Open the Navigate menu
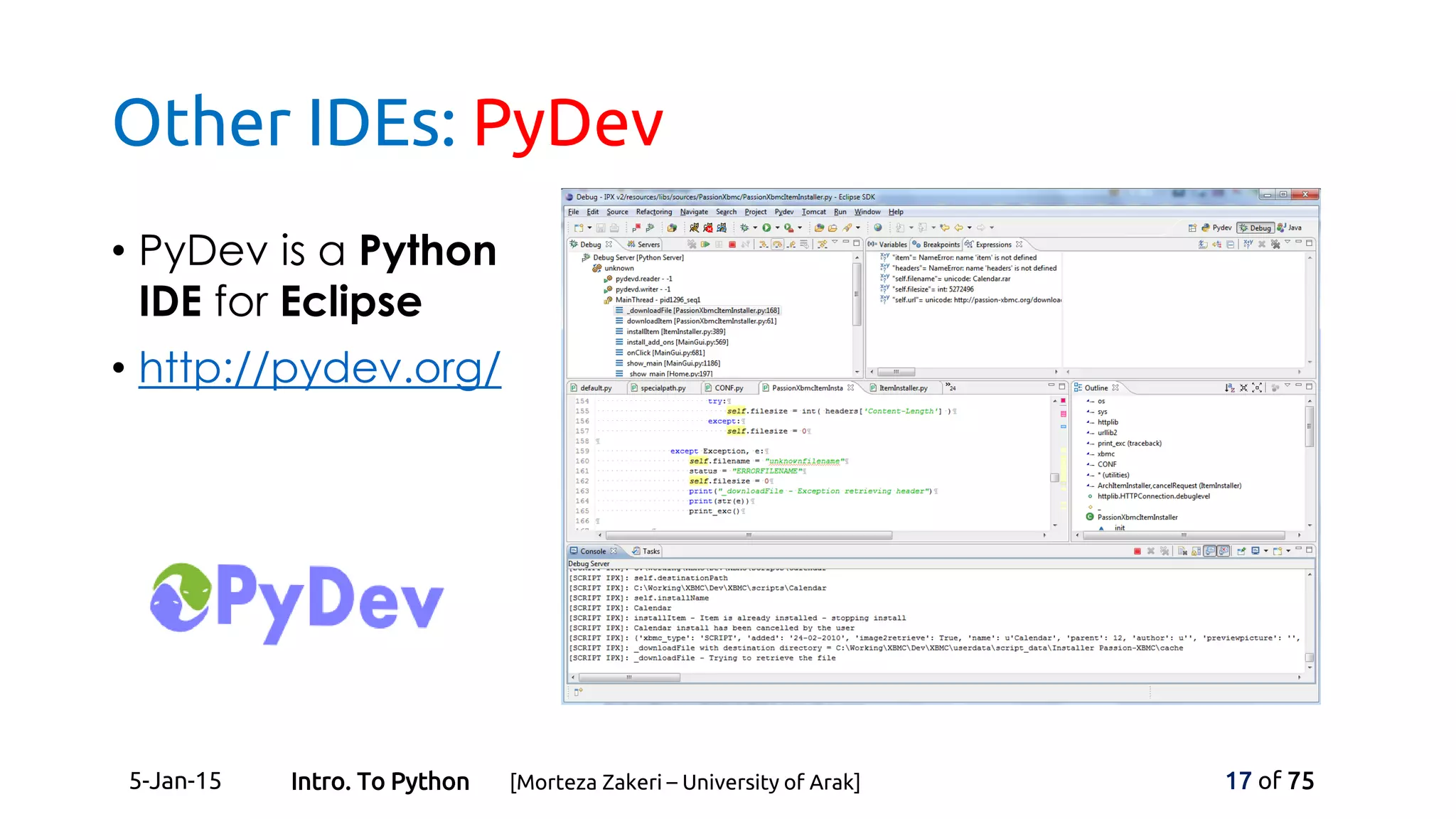This screenshot has width=1456, height=819. [694, 212]
